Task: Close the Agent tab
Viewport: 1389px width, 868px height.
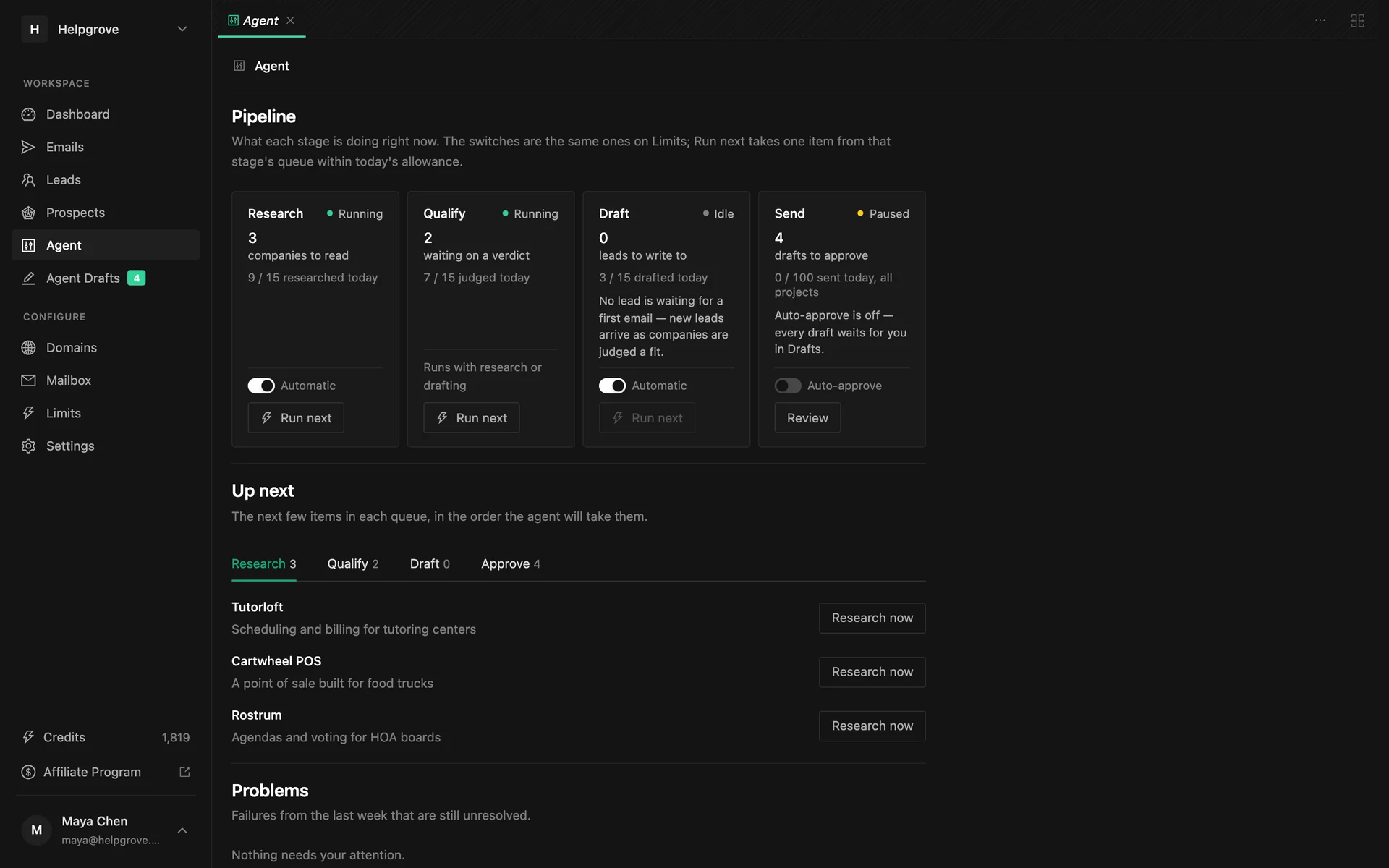Action: [290, 20]
